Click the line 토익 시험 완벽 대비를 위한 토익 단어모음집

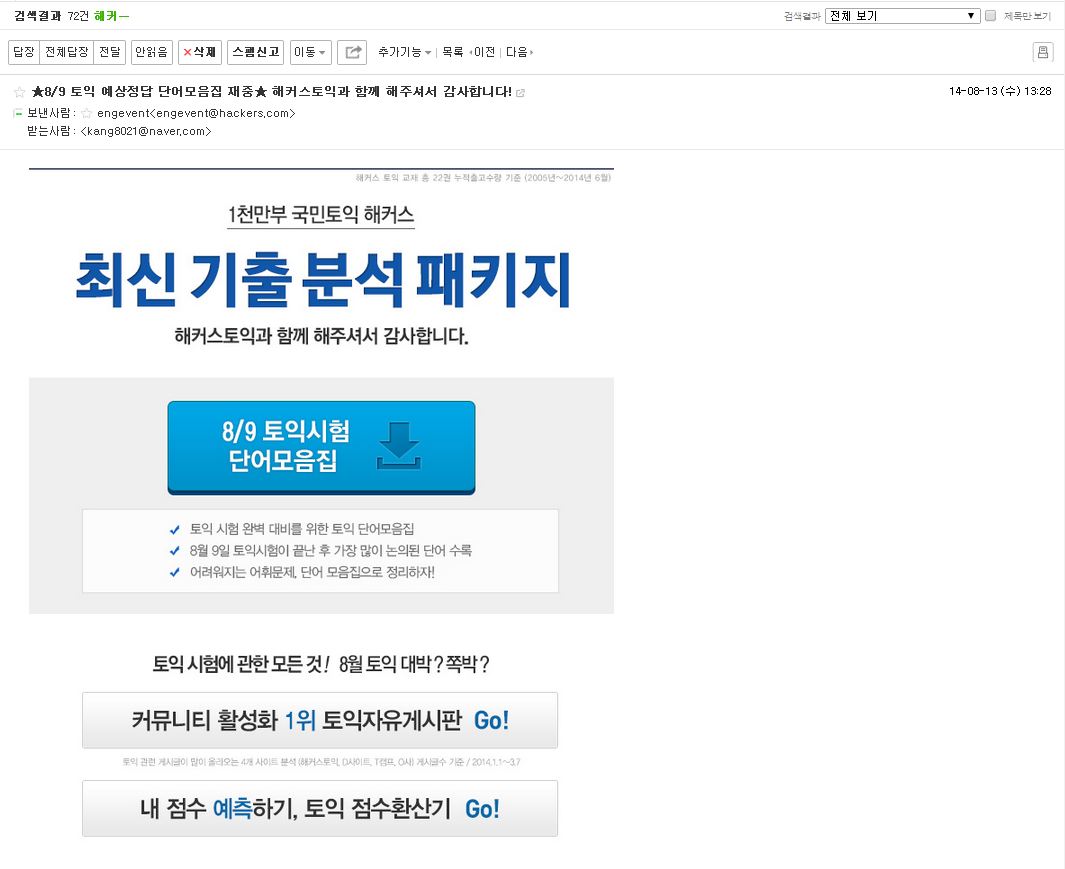(x=302, y=529)
